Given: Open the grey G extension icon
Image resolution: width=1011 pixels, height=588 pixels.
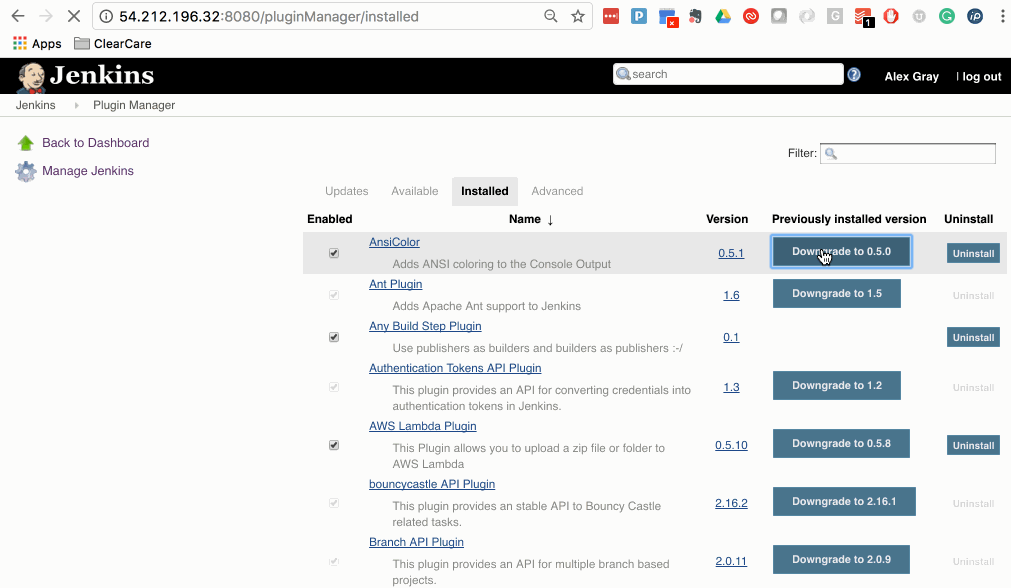Looking at the screenshot, I should (835, 16).
